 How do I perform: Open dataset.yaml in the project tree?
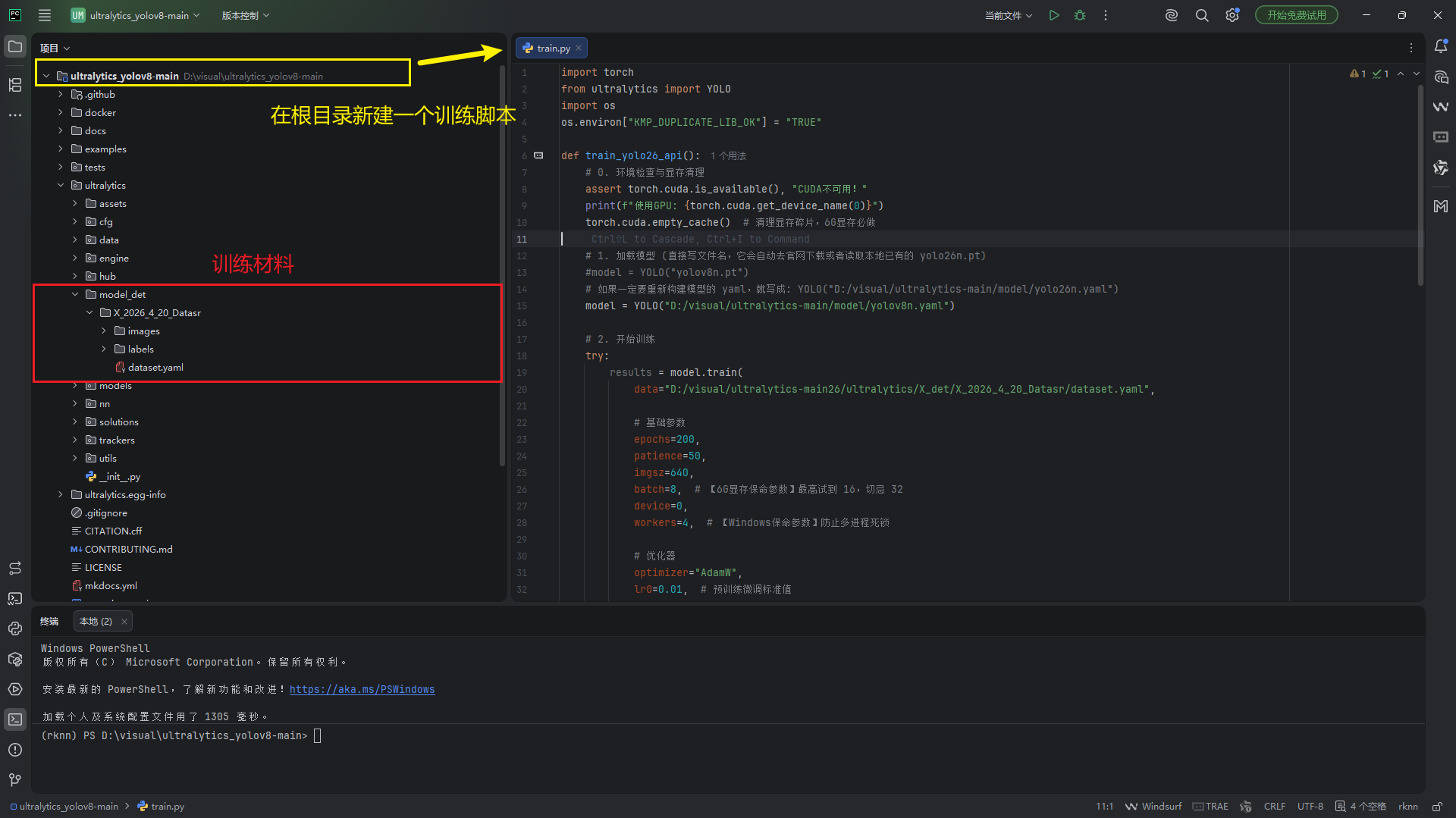155,367
